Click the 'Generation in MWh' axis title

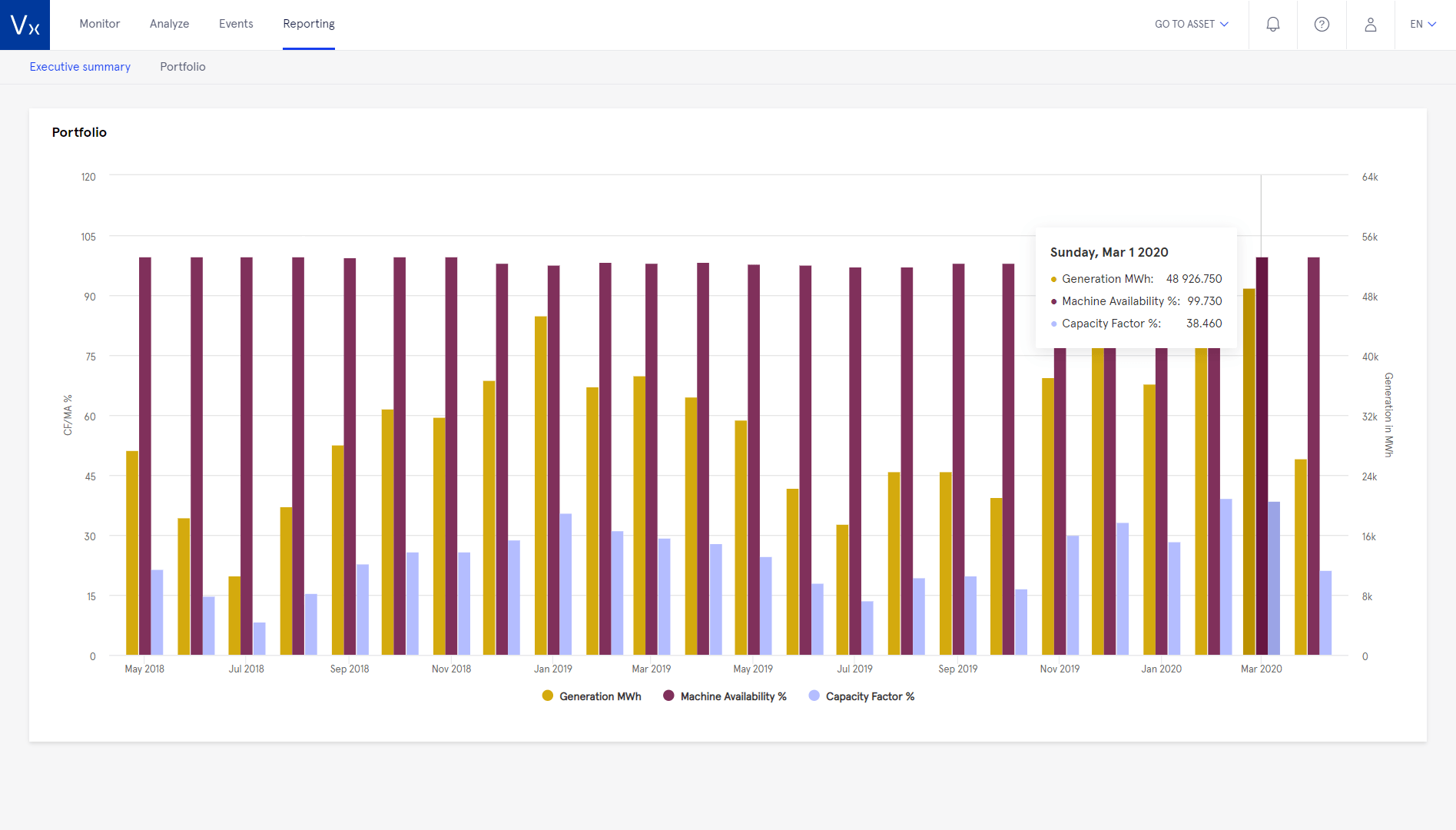coord(1388,415)
